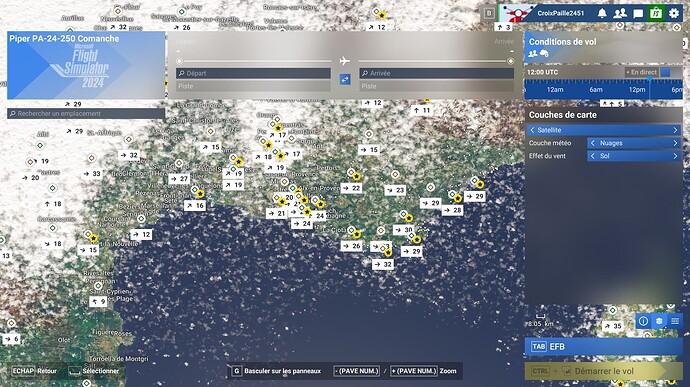Click Démarrer le vol button
This screenshot has height=387, width=690.
coord(603,371)
